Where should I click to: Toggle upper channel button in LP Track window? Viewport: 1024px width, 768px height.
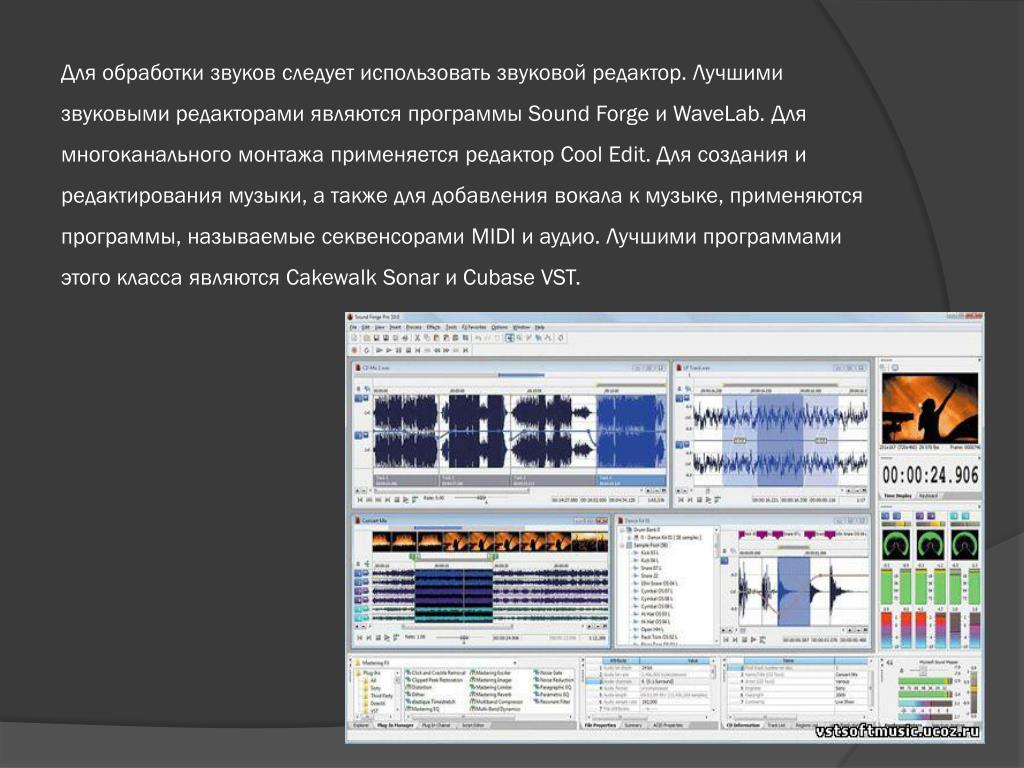[x=679, y=398]
